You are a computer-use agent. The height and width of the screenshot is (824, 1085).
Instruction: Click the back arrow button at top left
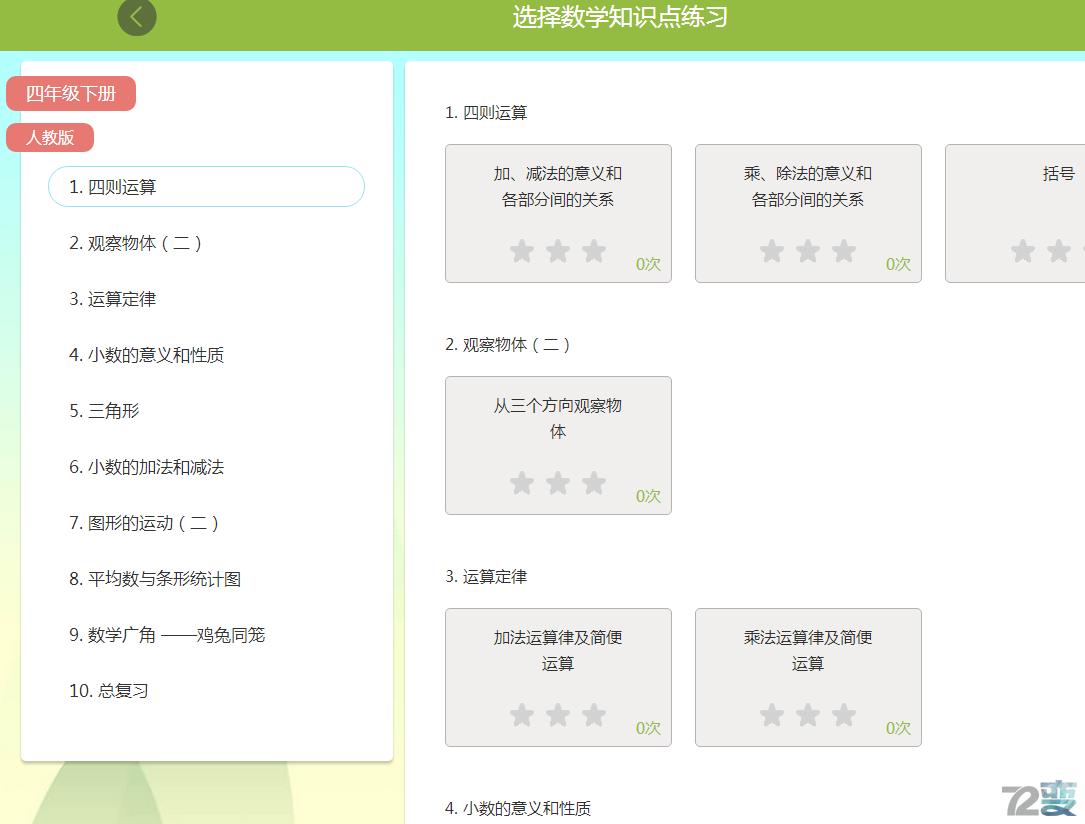point(137,17)
